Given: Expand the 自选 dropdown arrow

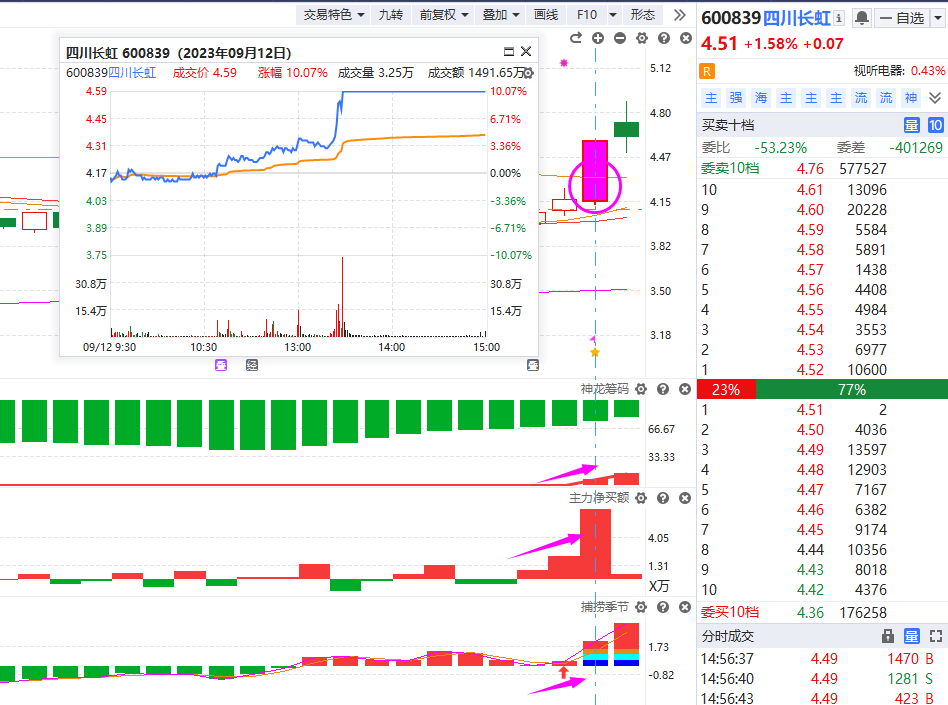Looking at the screenshot, I should click(938, 18).
